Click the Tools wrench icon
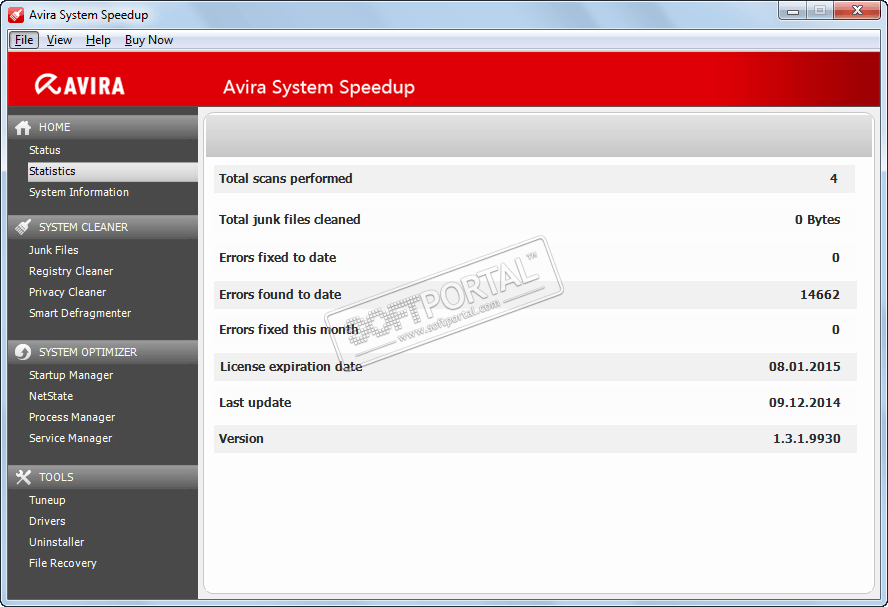888x607 pixels. click(x=23, y=477)
